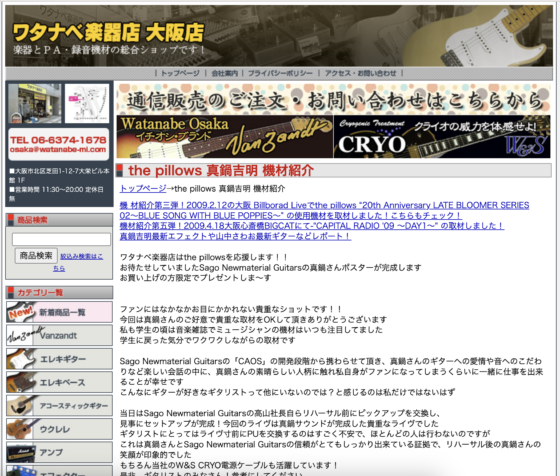560x476 pixels.
Task: Open the 新着商品一覧 New category
Action: [x=59, y=312]
